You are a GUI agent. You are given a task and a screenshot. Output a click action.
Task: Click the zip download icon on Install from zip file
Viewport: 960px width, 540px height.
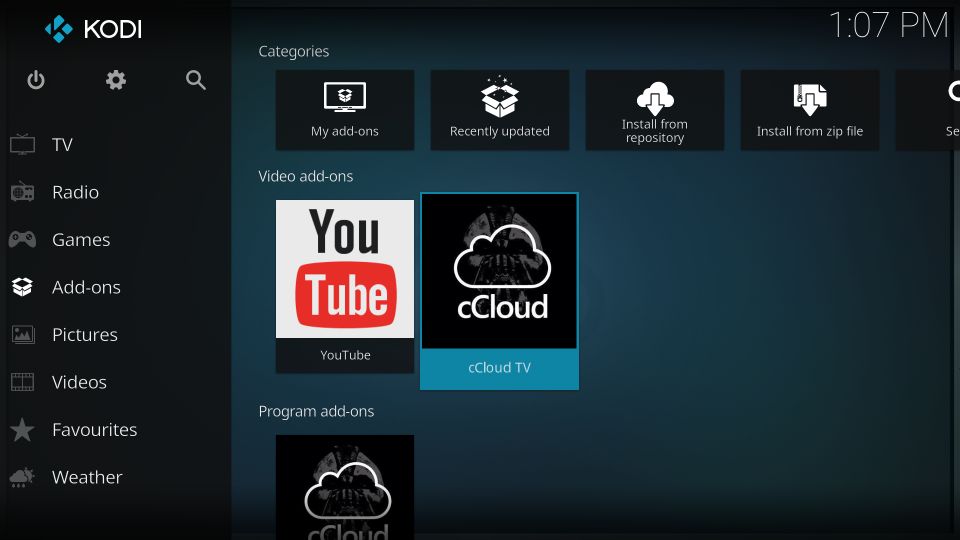tap(810, 99)
